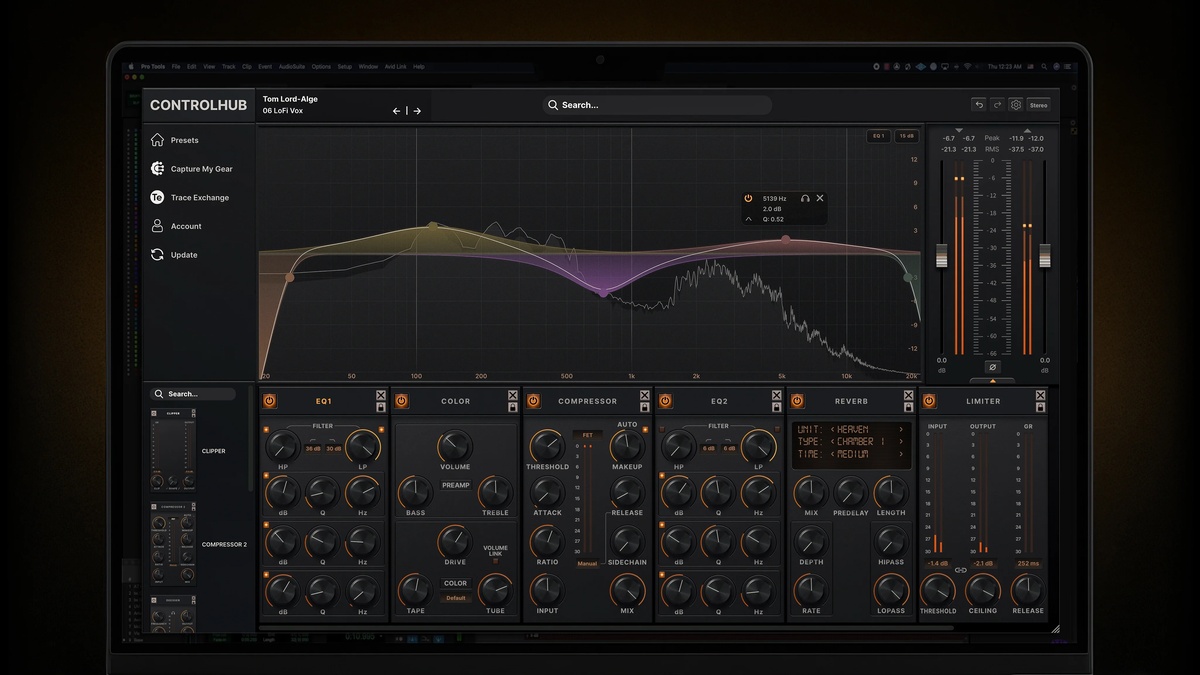
Task: Click the PREAMP button in COLOR
Action: click(x=456, y=485)
